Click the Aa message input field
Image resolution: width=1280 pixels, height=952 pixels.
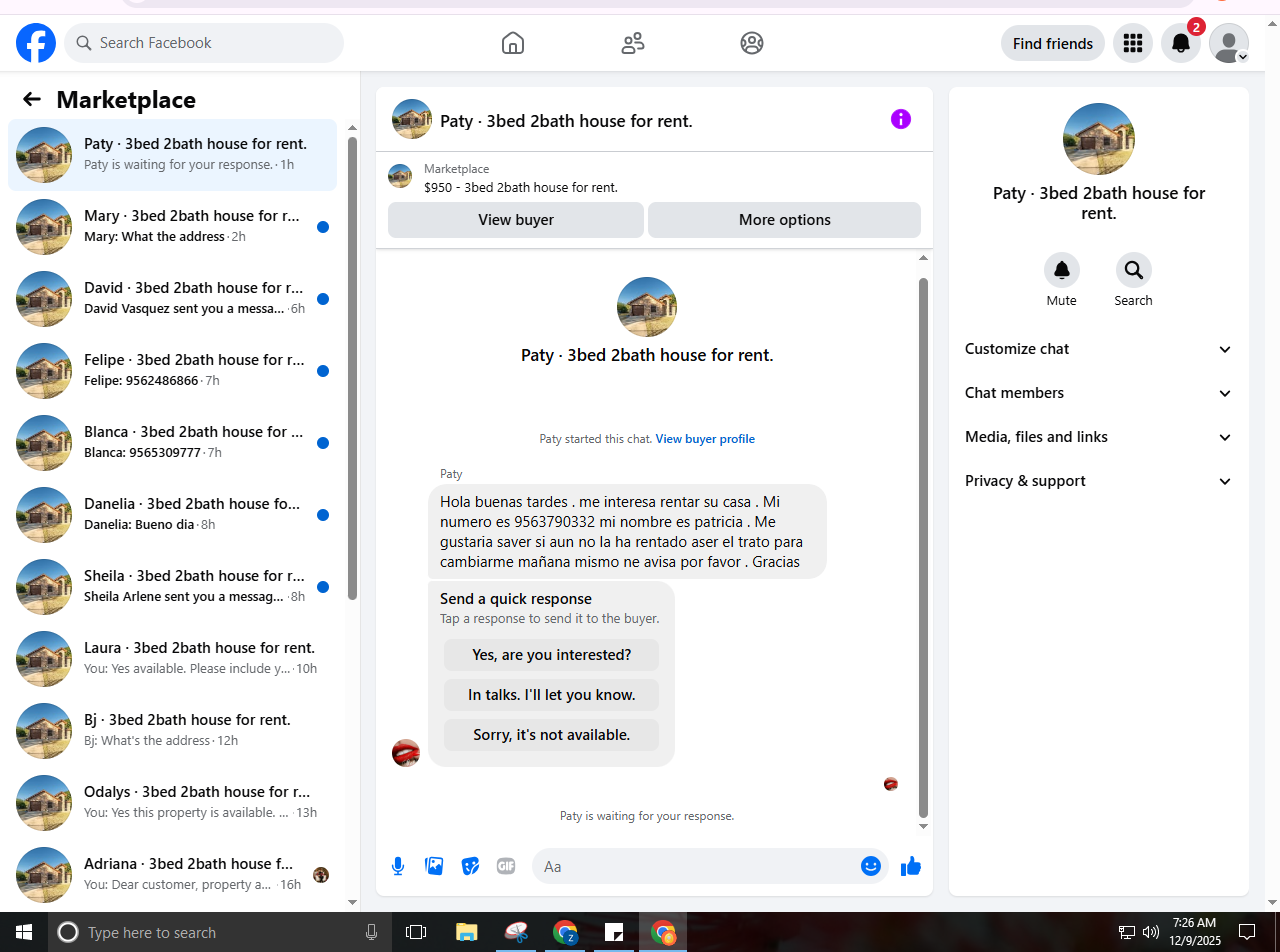tap(695, 866)
